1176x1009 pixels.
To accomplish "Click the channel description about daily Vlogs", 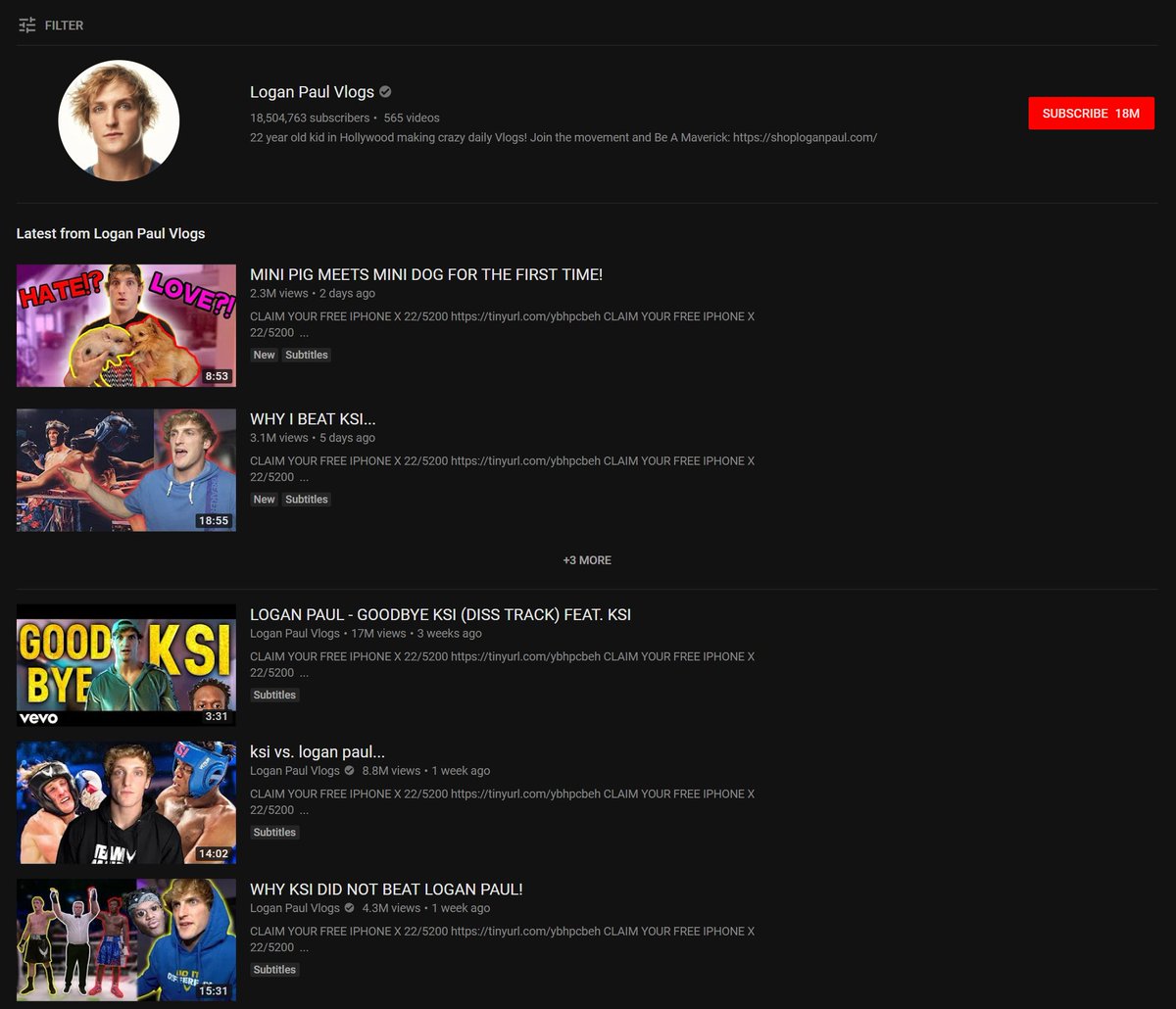I will 563,137.
